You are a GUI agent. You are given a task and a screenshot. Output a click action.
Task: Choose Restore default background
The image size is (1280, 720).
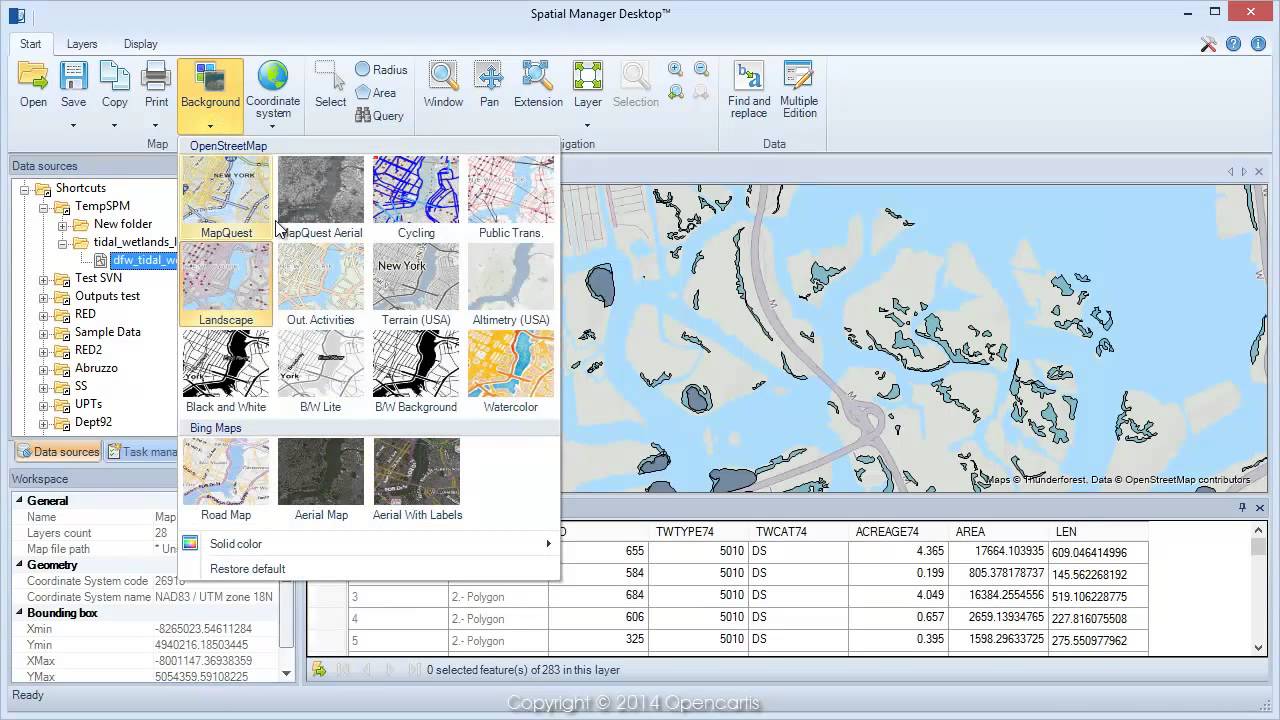[368, 569]
